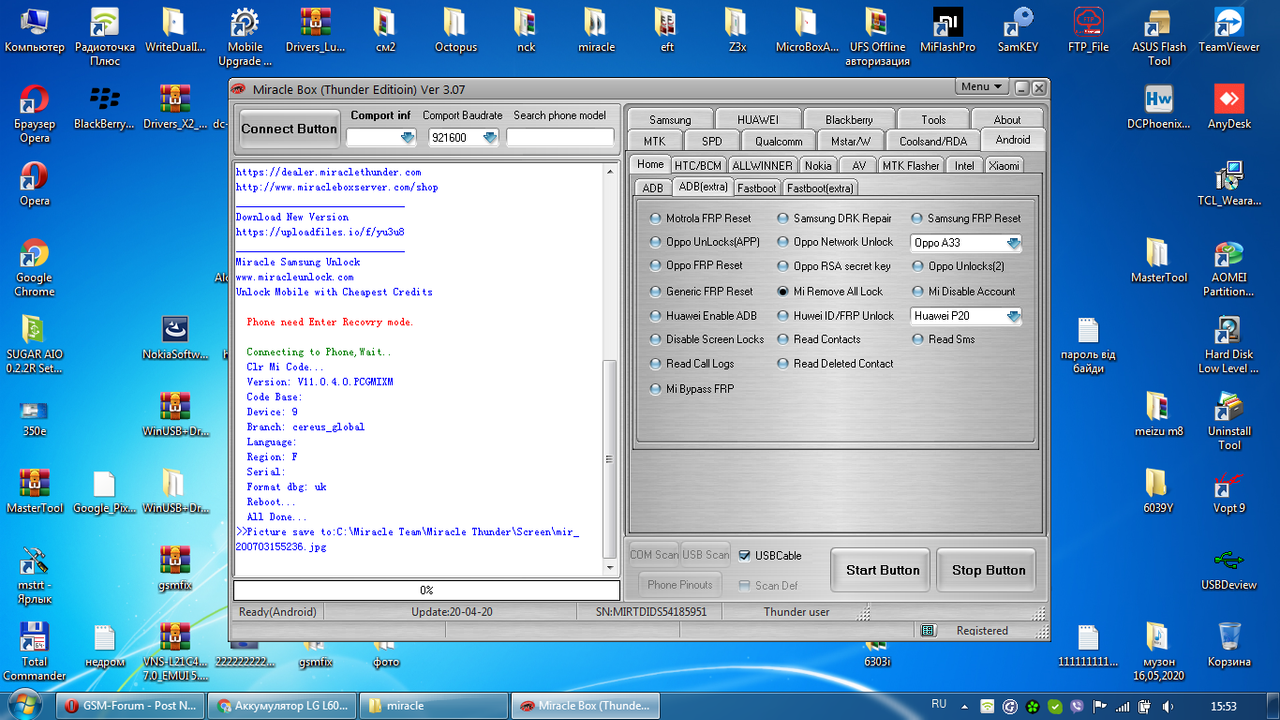
Task: Open the MasterTool folder on the right
Action: tap(1159, 261)
